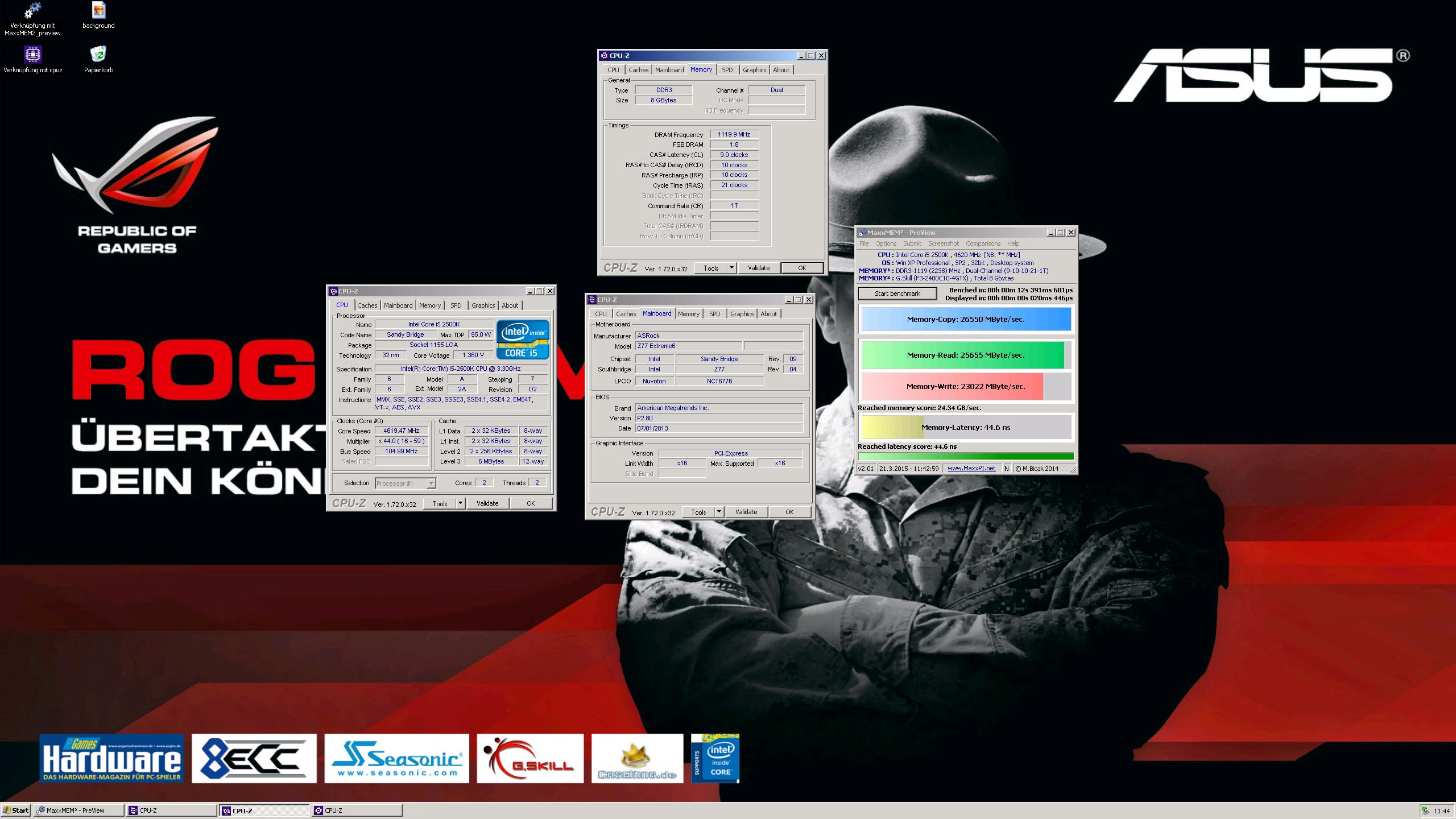Click the N status cell in MaxxMEM²
The image size is (1456, 819).
pyautogui.click(x=1006, y=469)
